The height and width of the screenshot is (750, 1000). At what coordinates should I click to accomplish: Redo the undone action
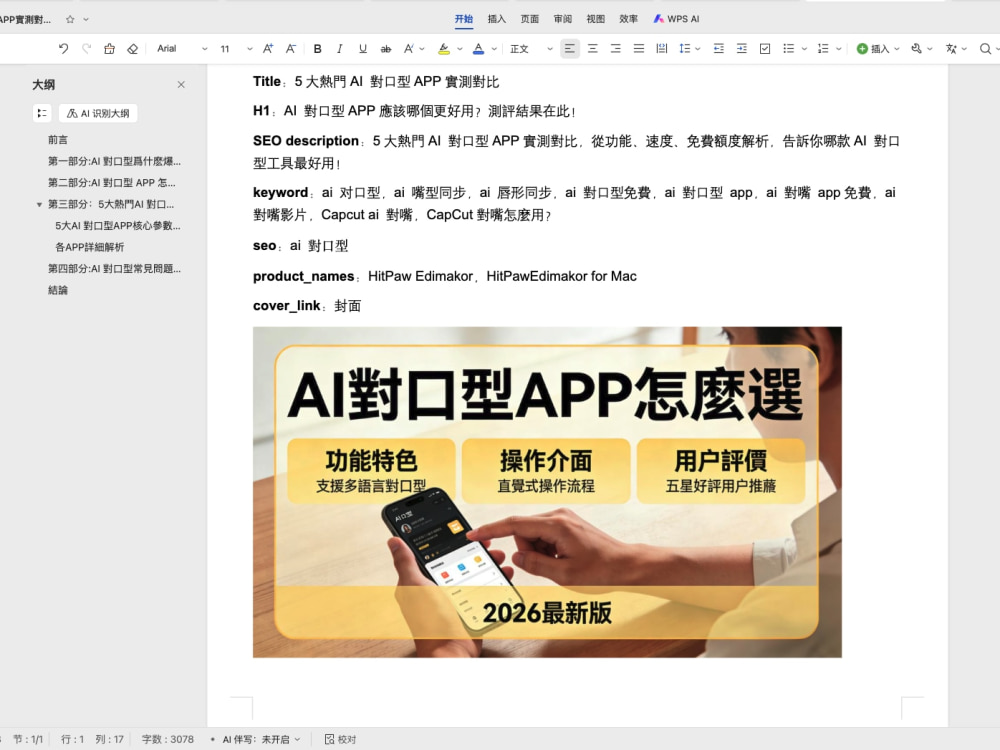[x=86, y=48]
